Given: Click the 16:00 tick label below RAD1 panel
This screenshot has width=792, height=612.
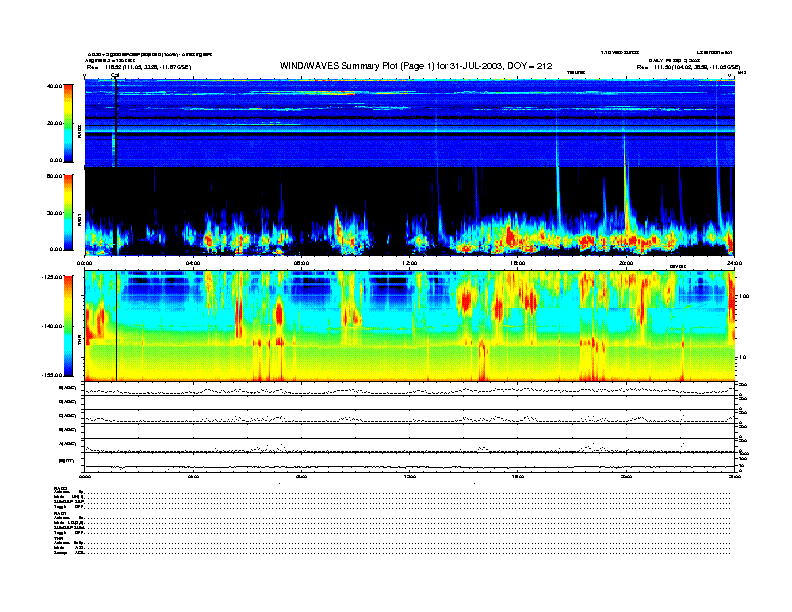Looking at the screenshot, I should click(518, 263).
